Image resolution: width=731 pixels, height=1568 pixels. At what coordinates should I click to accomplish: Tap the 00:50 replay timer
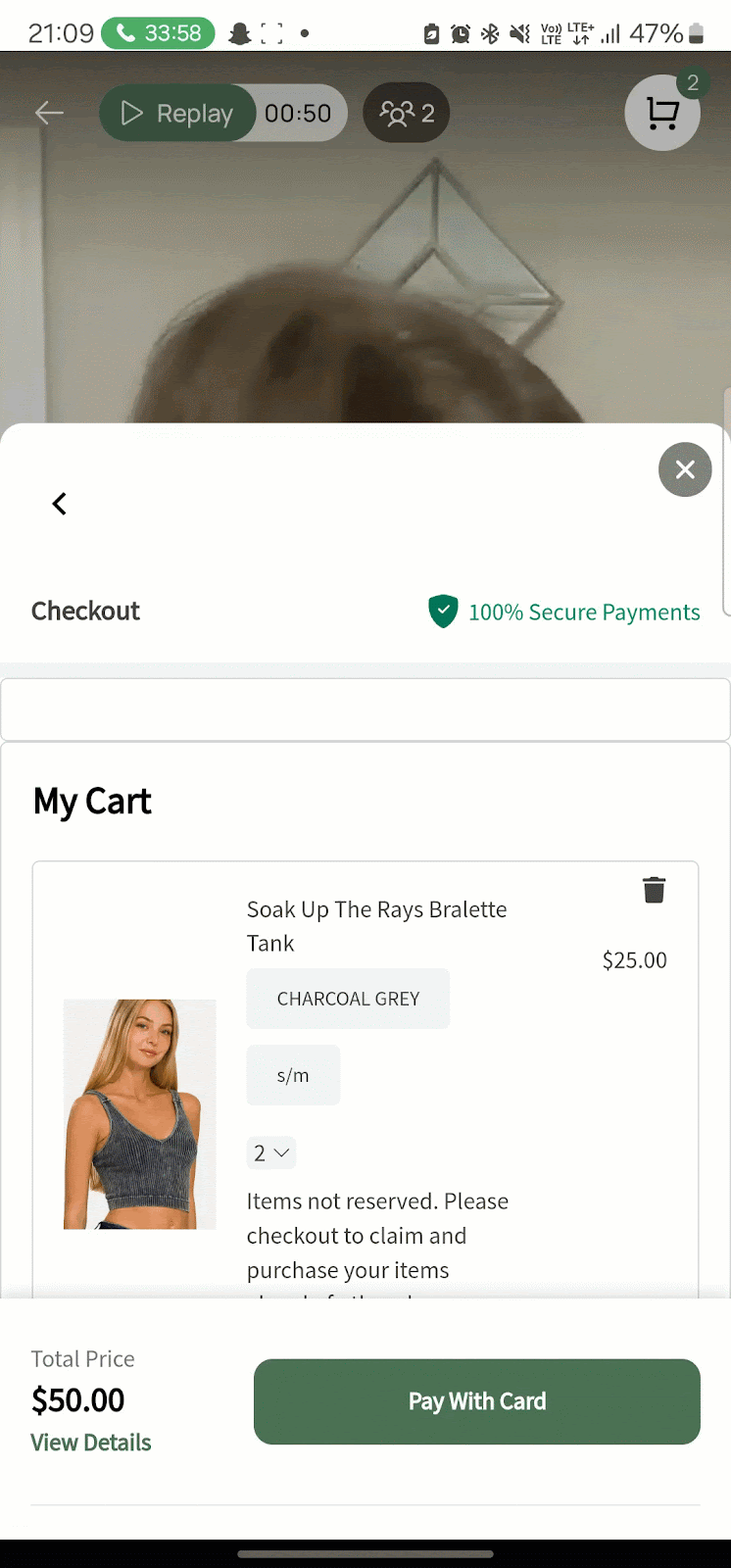point(298,114)
